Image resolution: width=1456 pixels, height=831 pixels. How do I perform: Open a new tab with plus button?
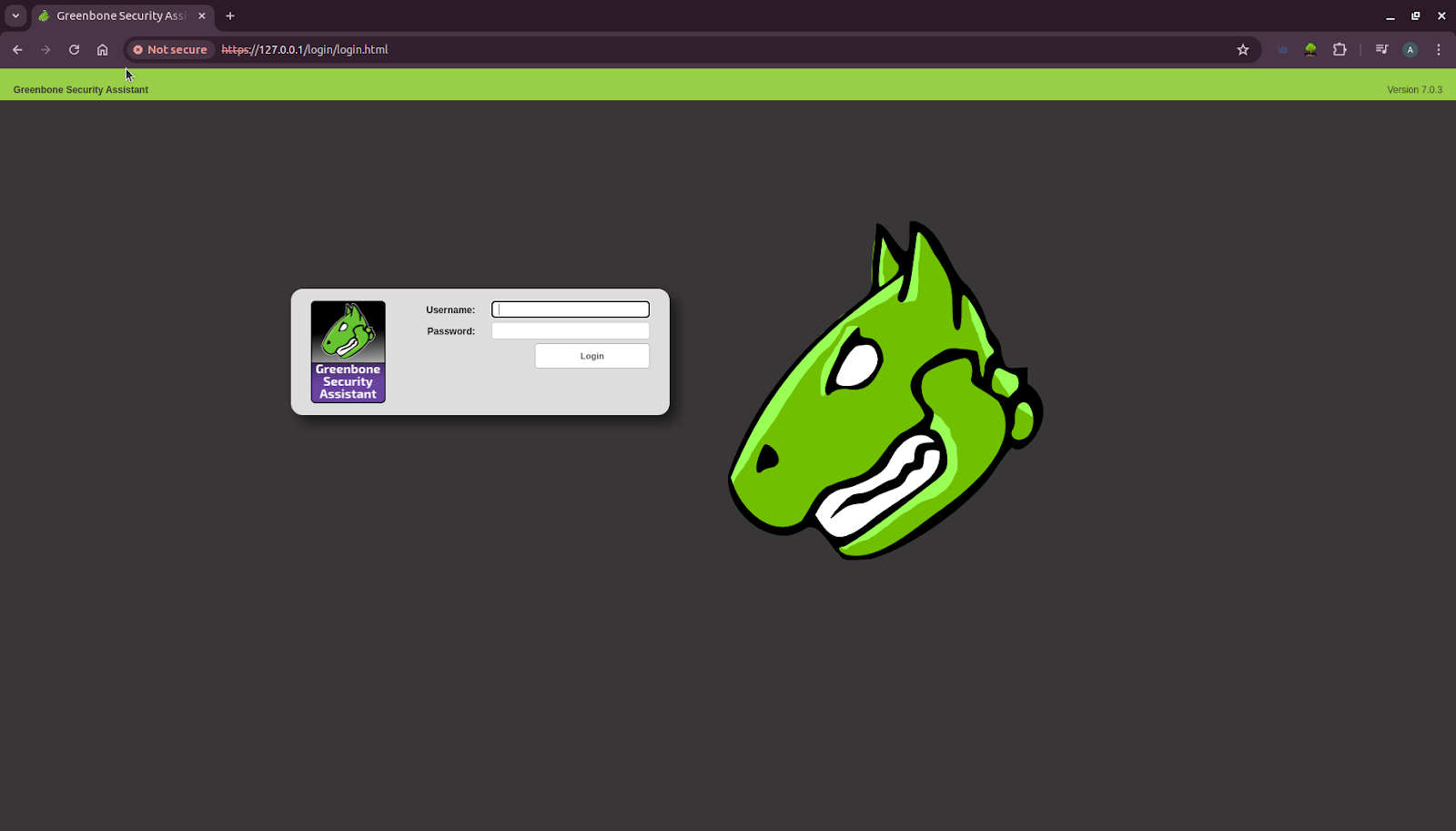[x=230, y=15]
